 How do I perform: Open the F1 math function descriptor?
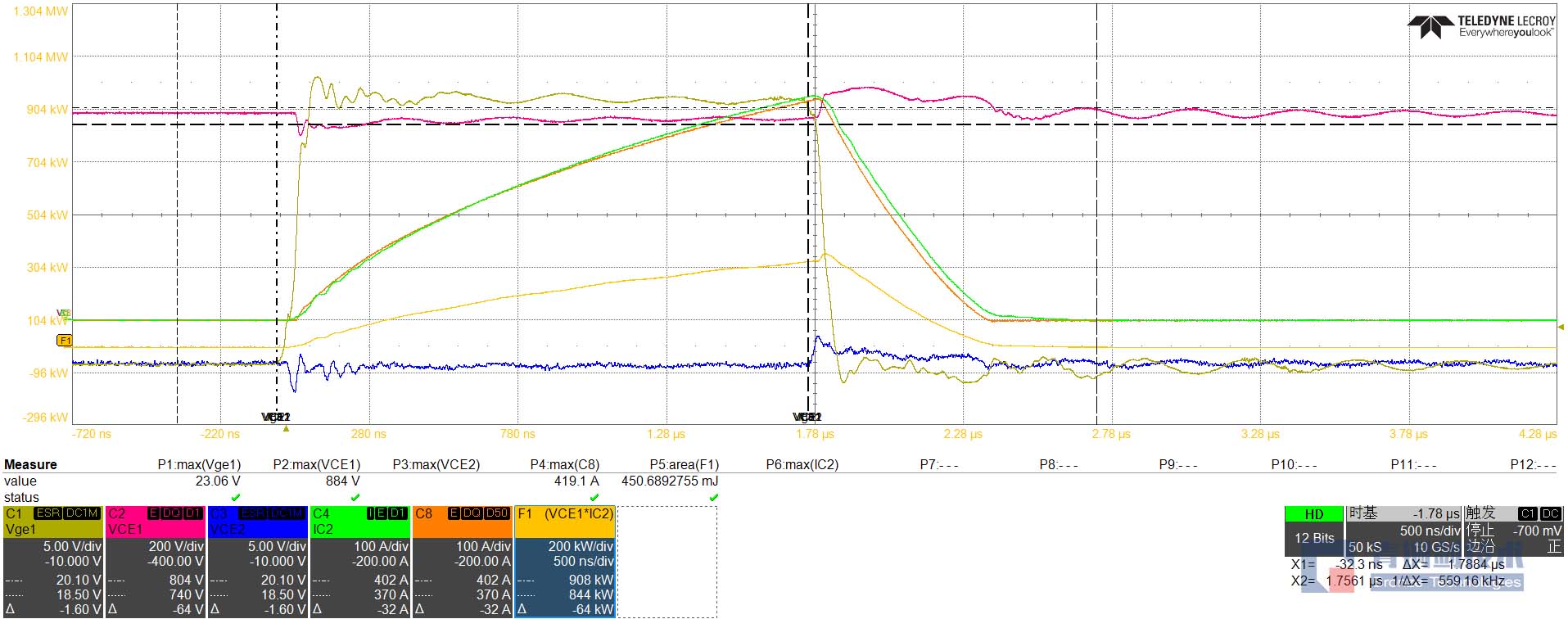coord(565,561)
